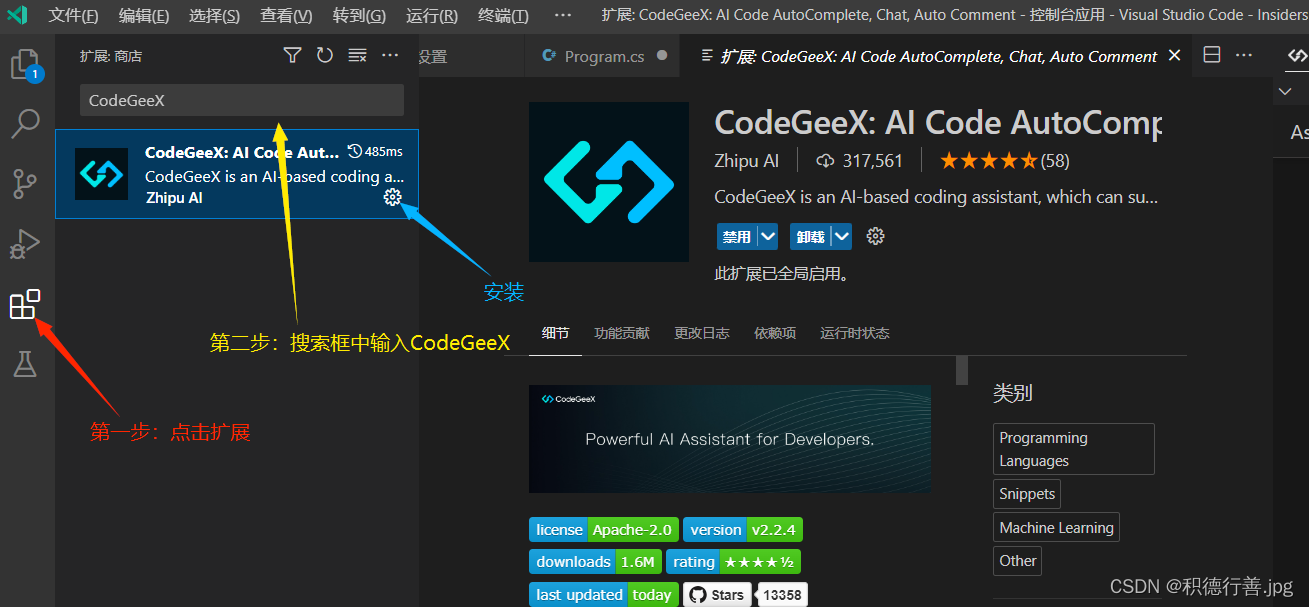The width and height of the screenshot is (1309, 607).
Task: Open extensions view more actions menu
Action: point(390,56)
